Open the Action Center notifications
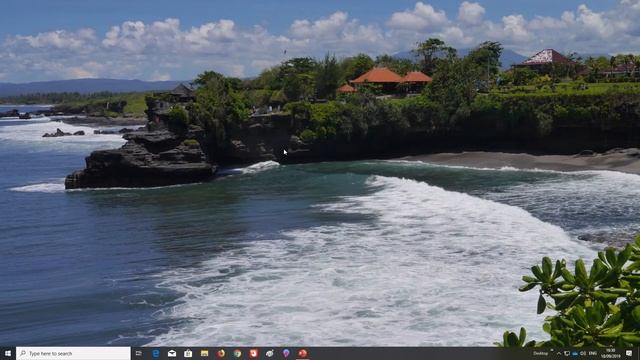 629,353
